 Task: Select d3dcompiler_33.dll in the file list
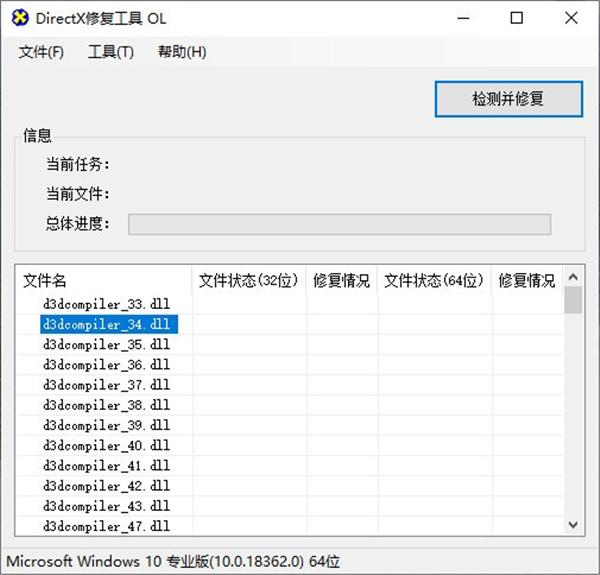(x=106, y=304)
